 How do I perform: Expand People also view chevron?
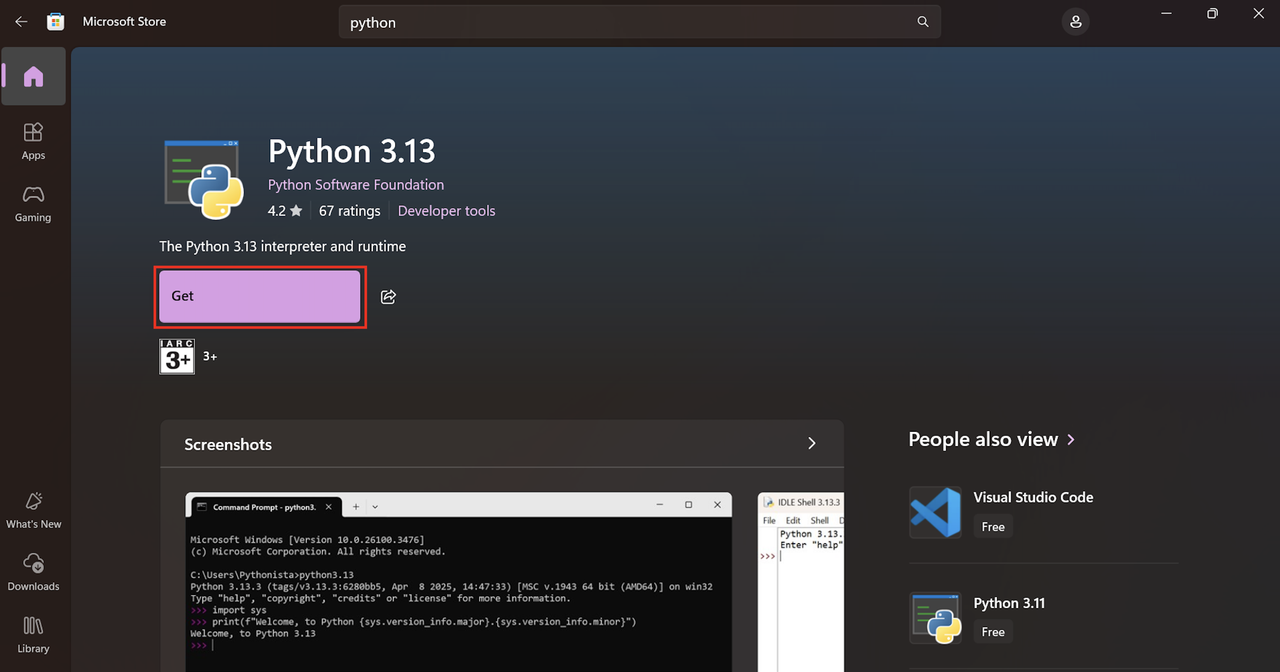pyautogui.click(x=1071, y=439)
